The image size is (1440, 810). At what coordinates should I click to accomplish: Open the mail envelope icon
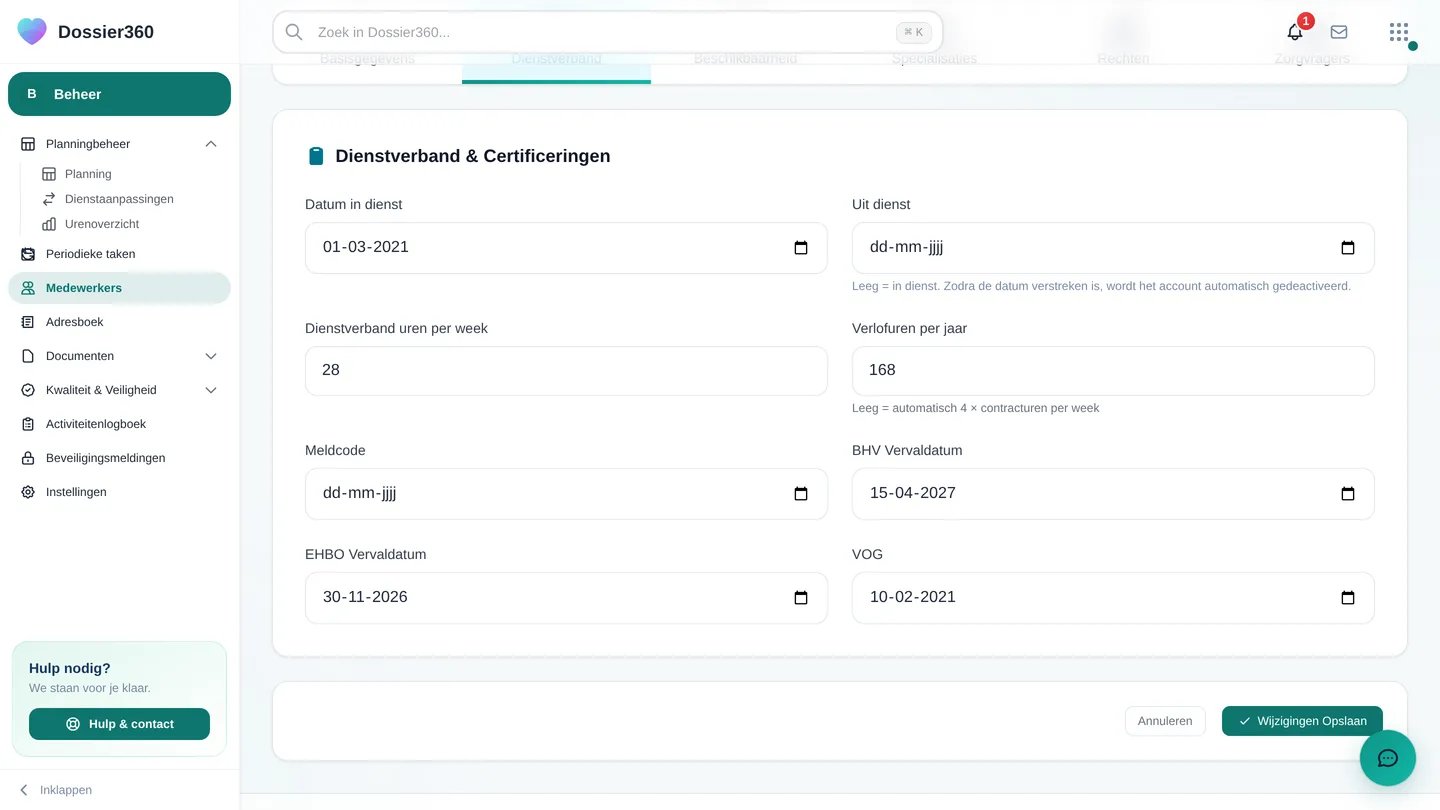1339,32
